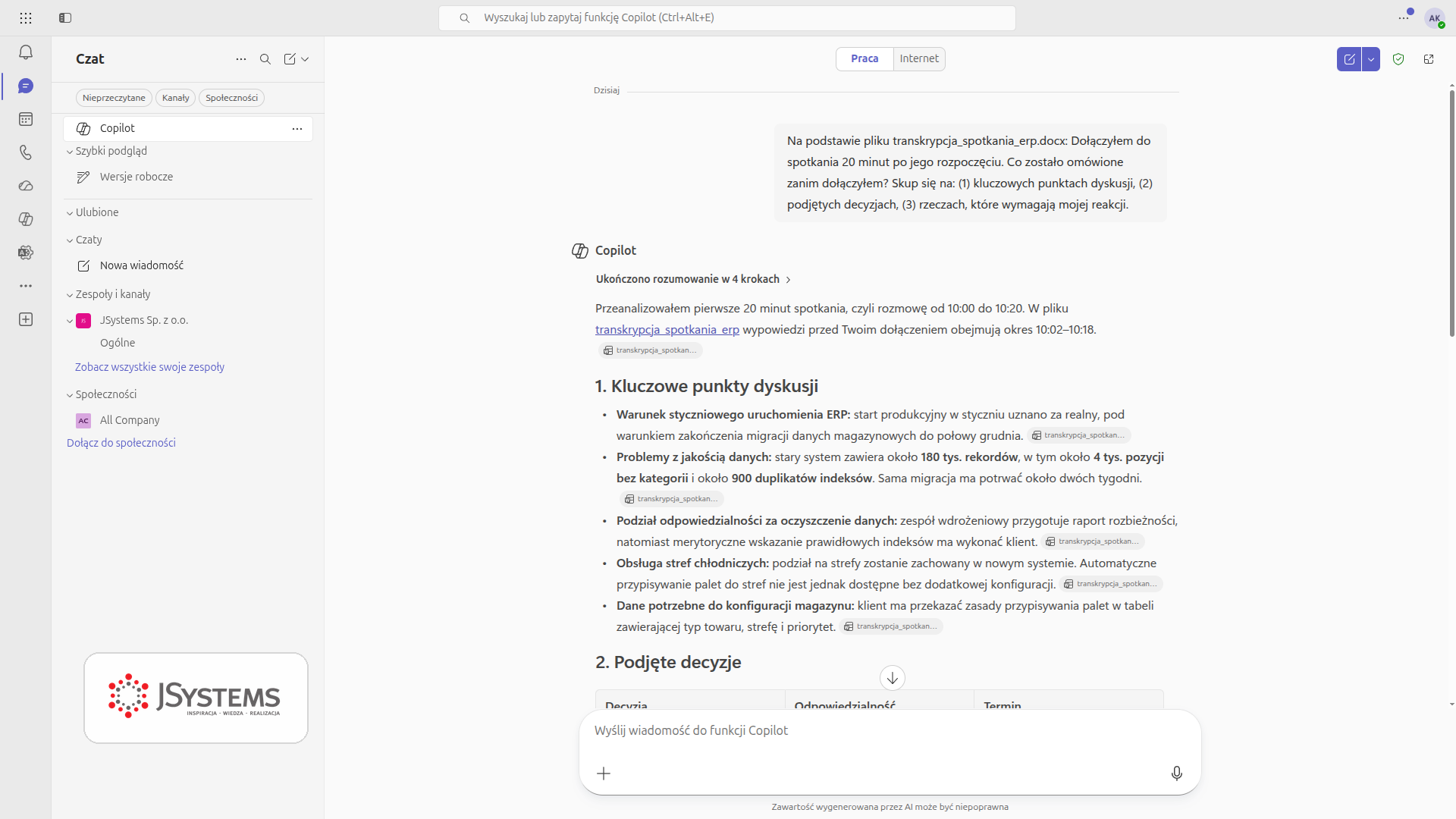This screenshot has width=1456, height=819.
Task: Toggle the Nieprzeczytane filter
Action: (x=114, y=98)
